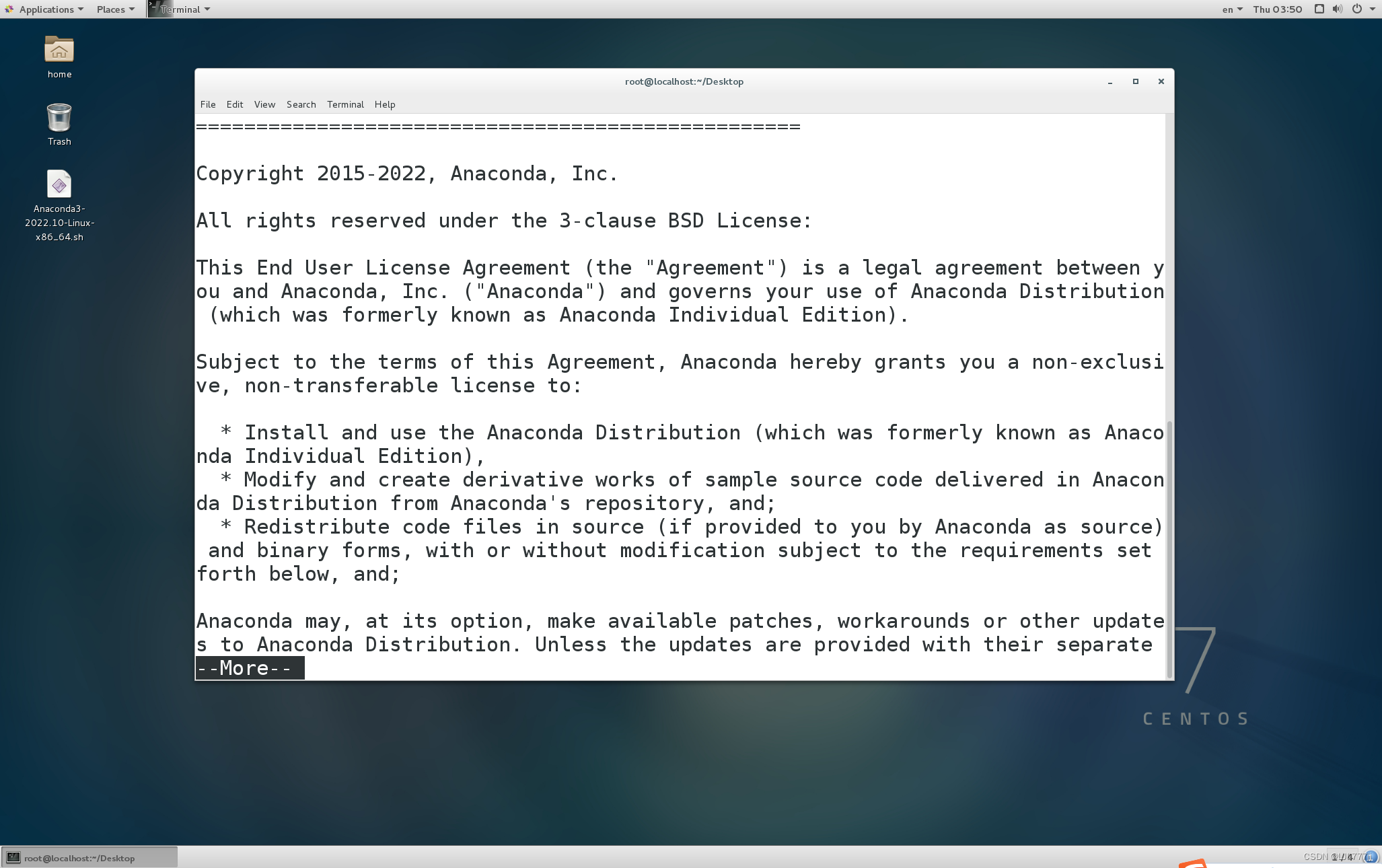Click the volume speaker icon in the top panel
Image resolution: width=1382 pixels, height=868 pixels.
(x=1336, y=9)
